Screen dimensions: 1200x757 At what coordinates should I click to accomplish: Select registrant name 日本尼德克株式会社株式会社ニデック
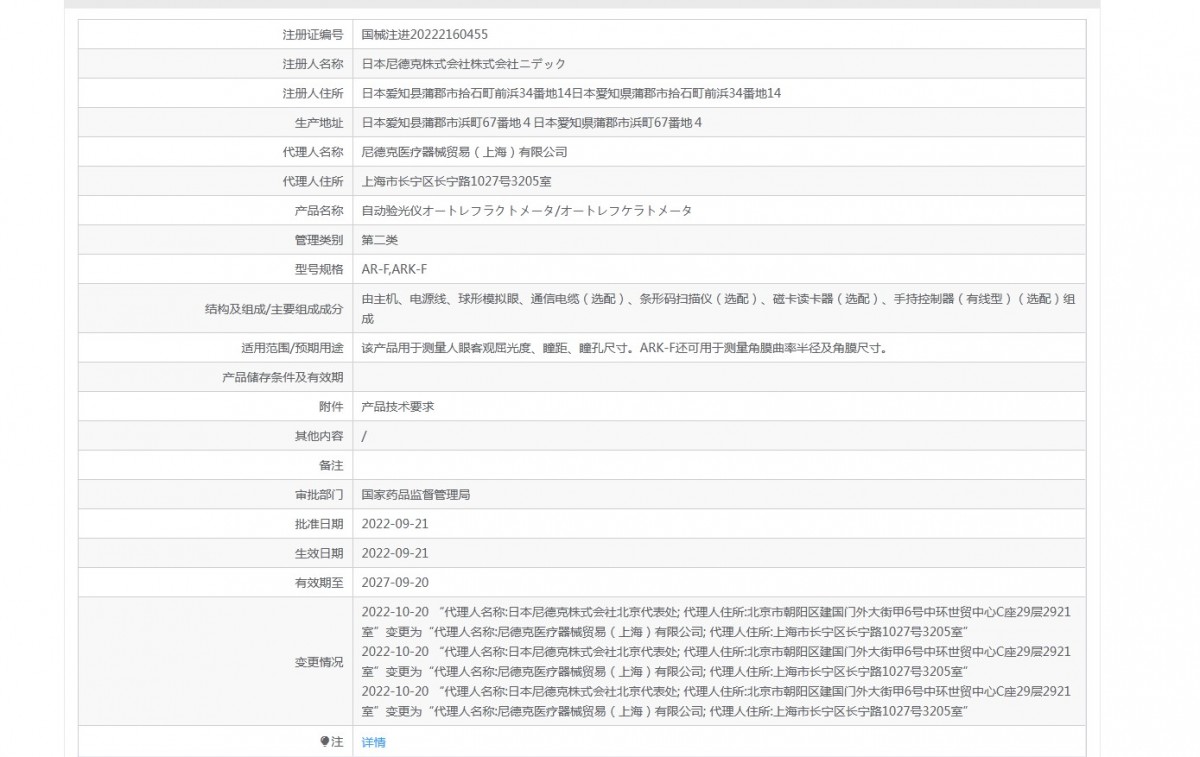point(463,64)
